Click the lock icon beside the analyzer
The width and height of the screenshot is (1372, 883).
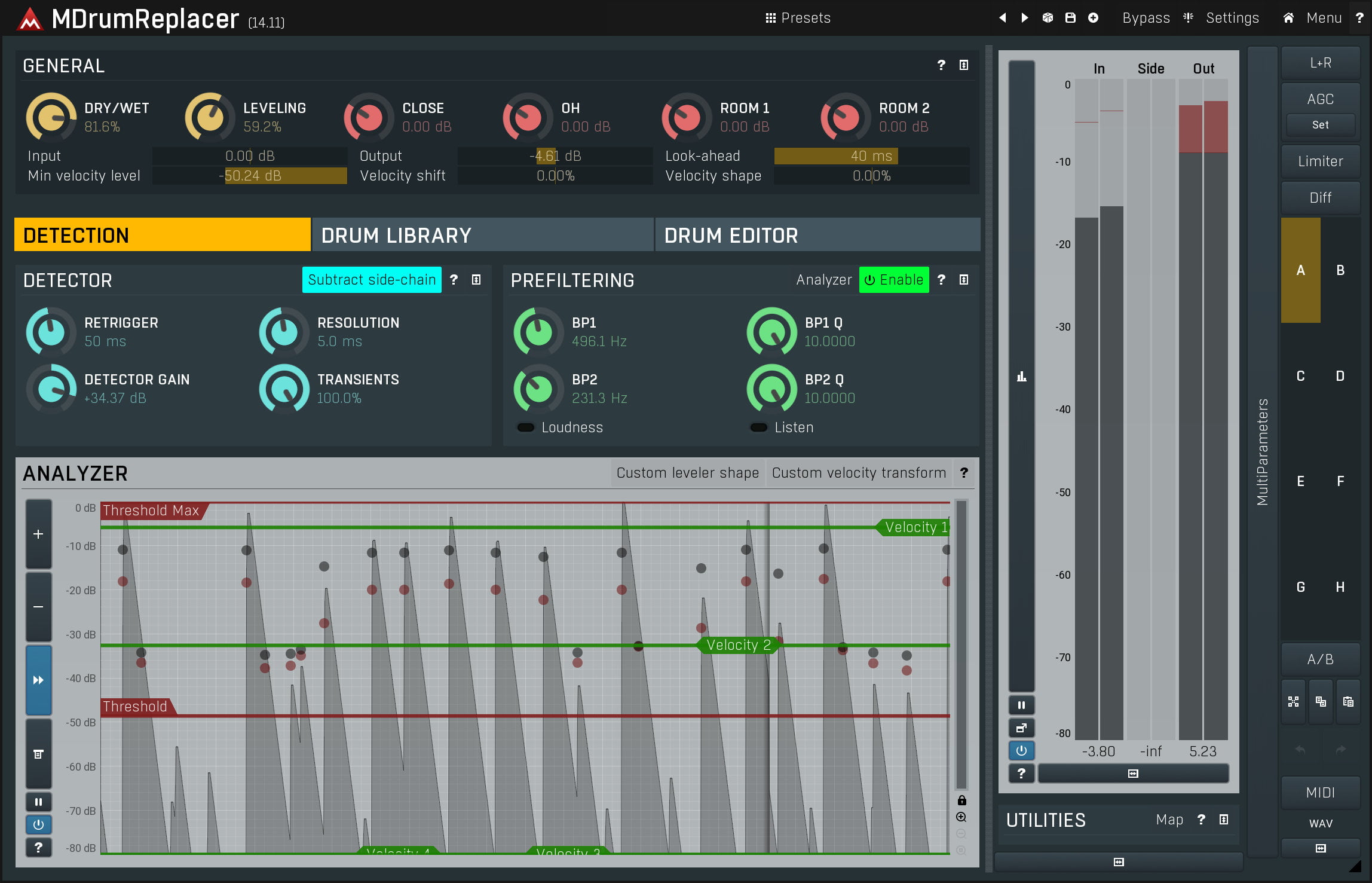point(961,800)
